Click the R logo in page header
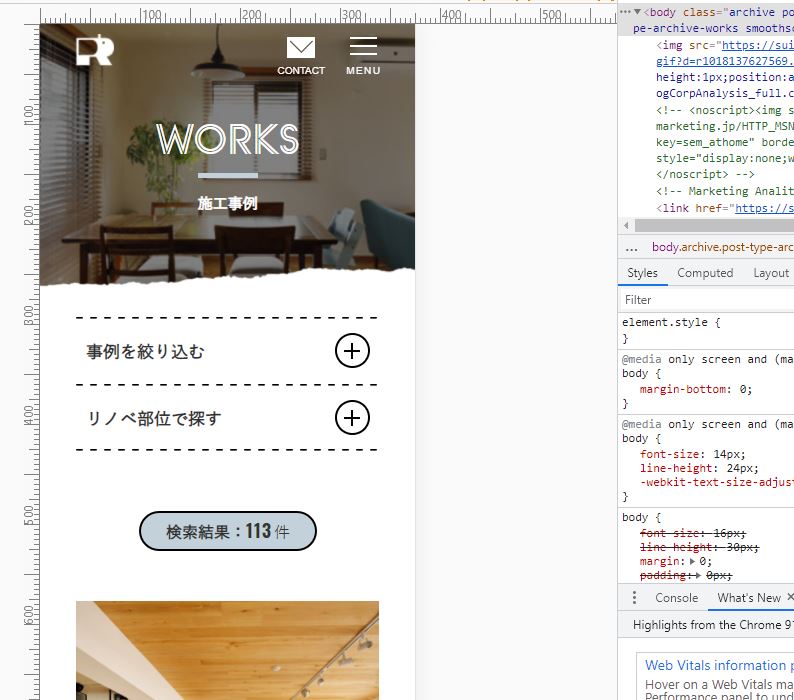Viewport: 794px width, 700px height. (95, 50)
